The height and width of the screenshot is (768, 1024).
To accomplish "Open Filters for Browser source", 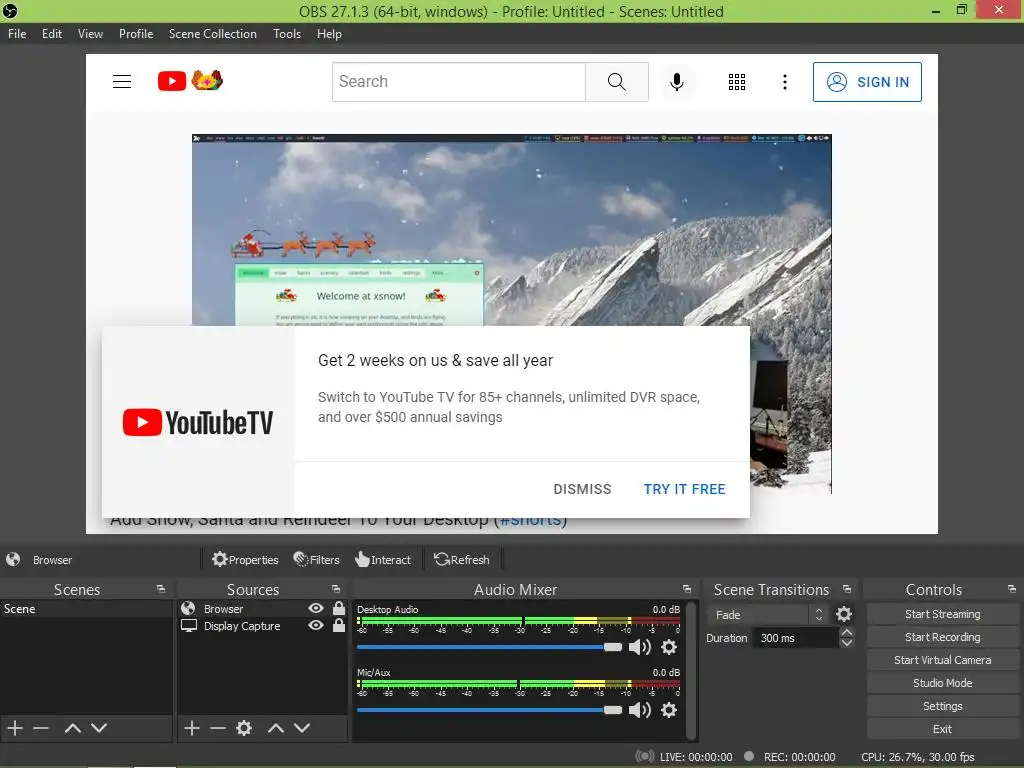I will pos(317,559).
